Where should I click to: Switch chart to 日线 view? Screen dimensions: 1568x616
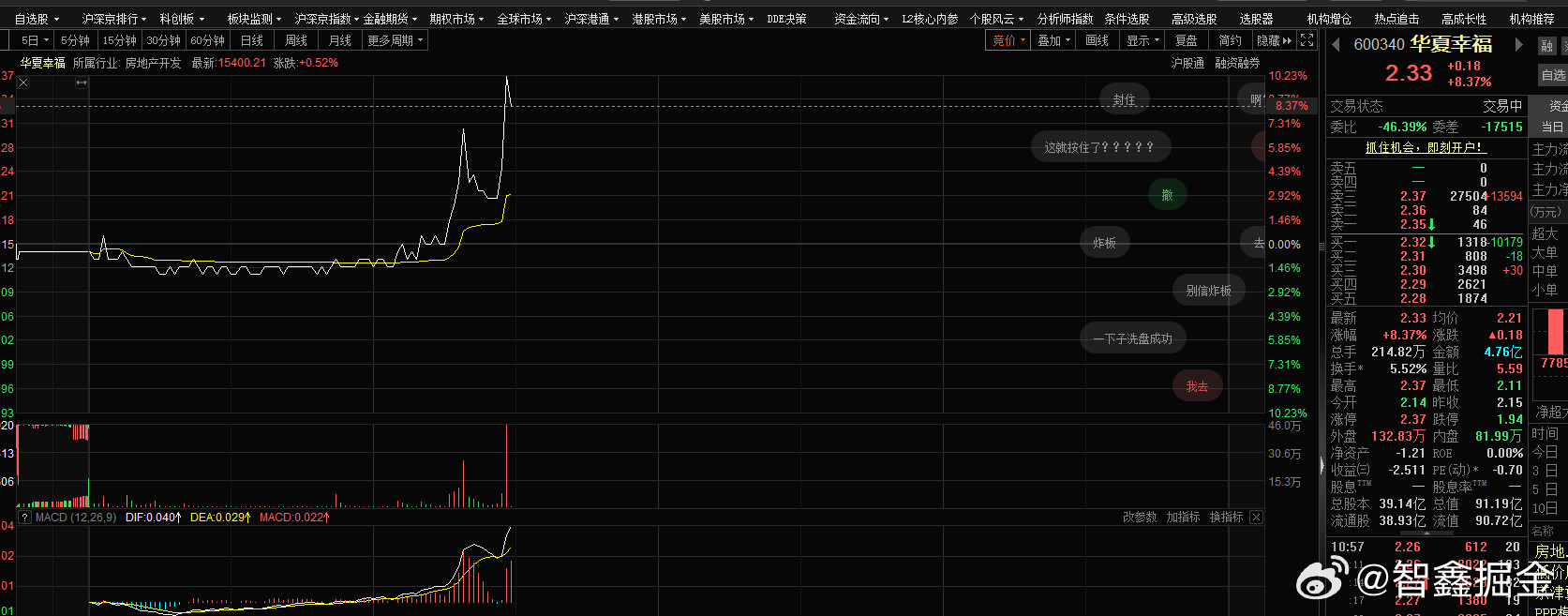[x=251, y=40]
